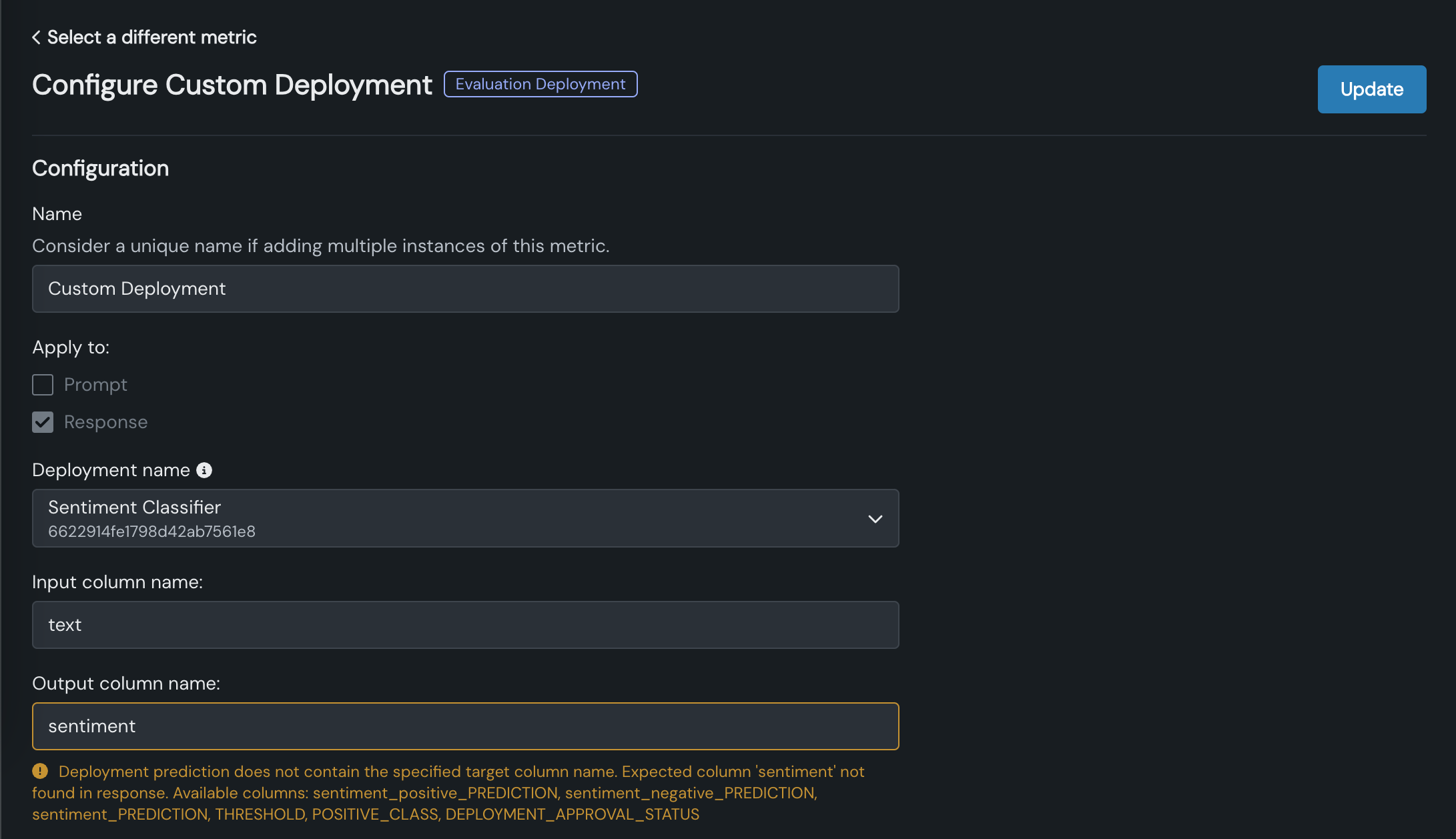Click the Deployment name label
The width and height of the screenshot is (1456, 839).
click(111, 470)
